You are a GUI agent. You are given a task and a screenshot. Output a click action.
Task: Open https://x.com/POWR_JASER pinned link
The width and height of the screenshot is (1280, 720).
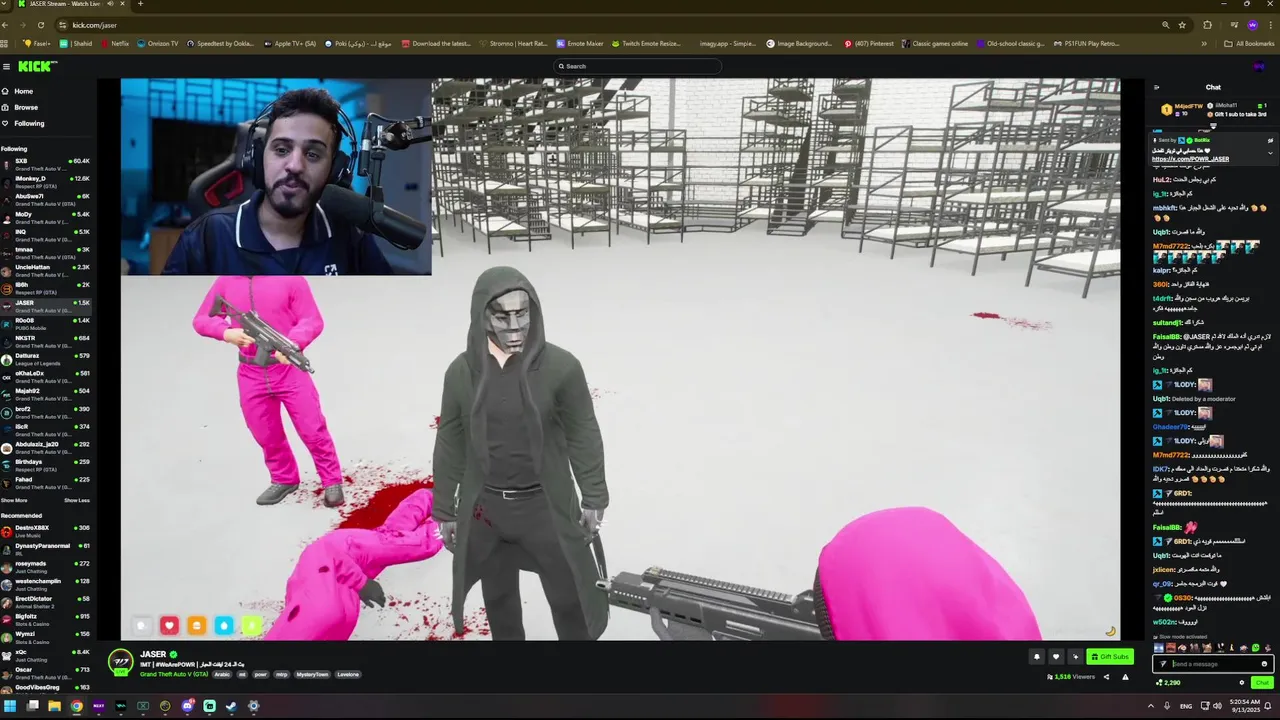[x=1190, y=159]
